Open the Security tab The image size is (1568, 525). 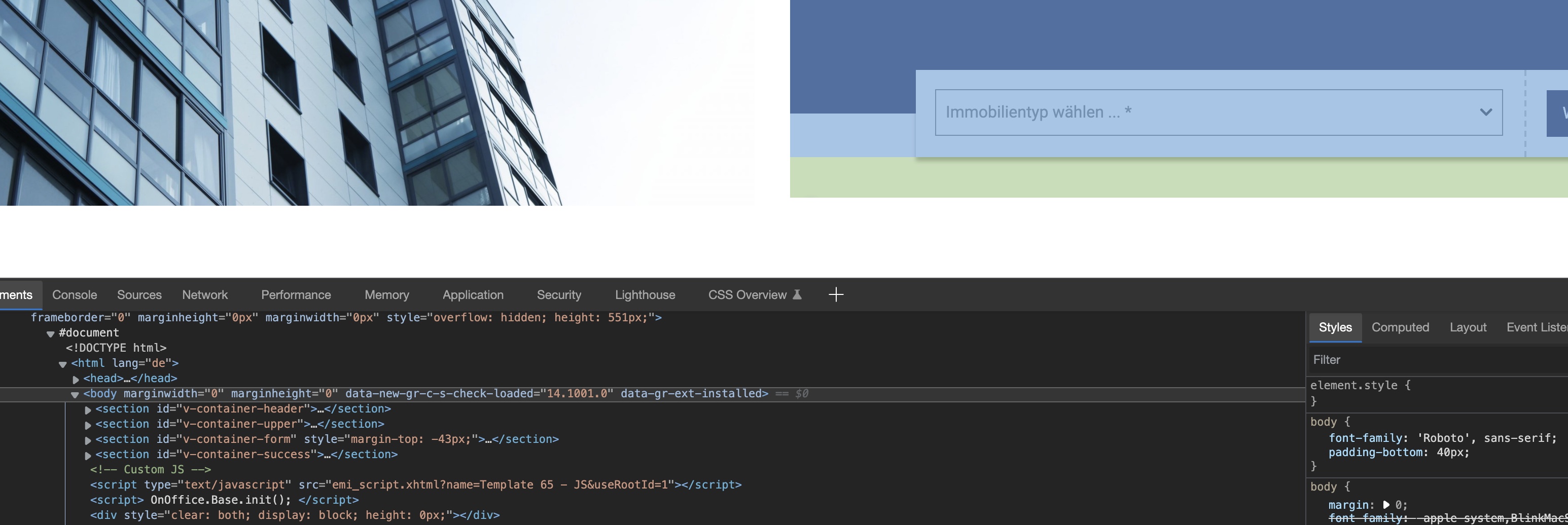pyautogui.click(x=559, y=295)
